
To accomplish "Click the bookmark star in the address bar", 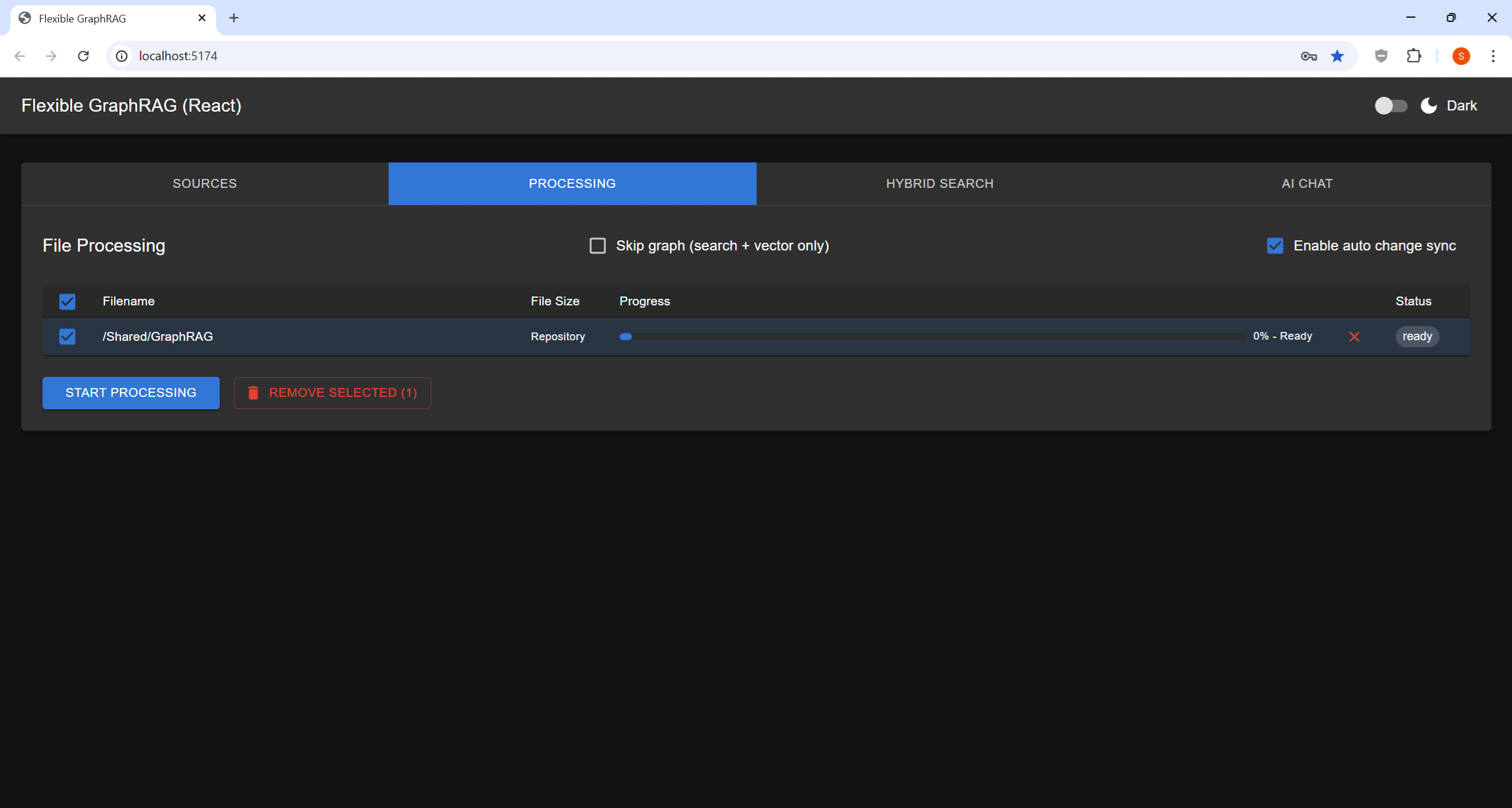I will pyautogui.click(x=1337, y=56).
